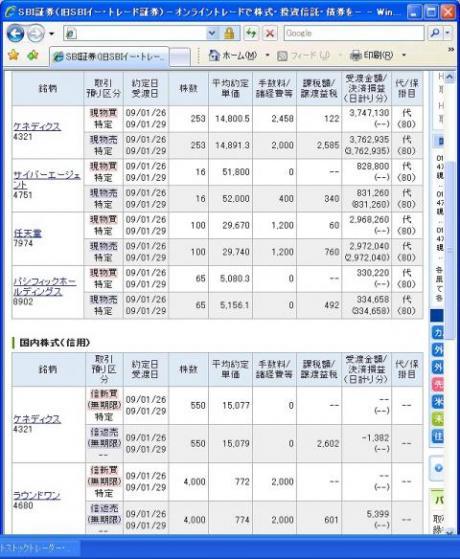This screenshot has width=460, height=559.
Task: Open the Favorites Center star
Action: [13, 55]
